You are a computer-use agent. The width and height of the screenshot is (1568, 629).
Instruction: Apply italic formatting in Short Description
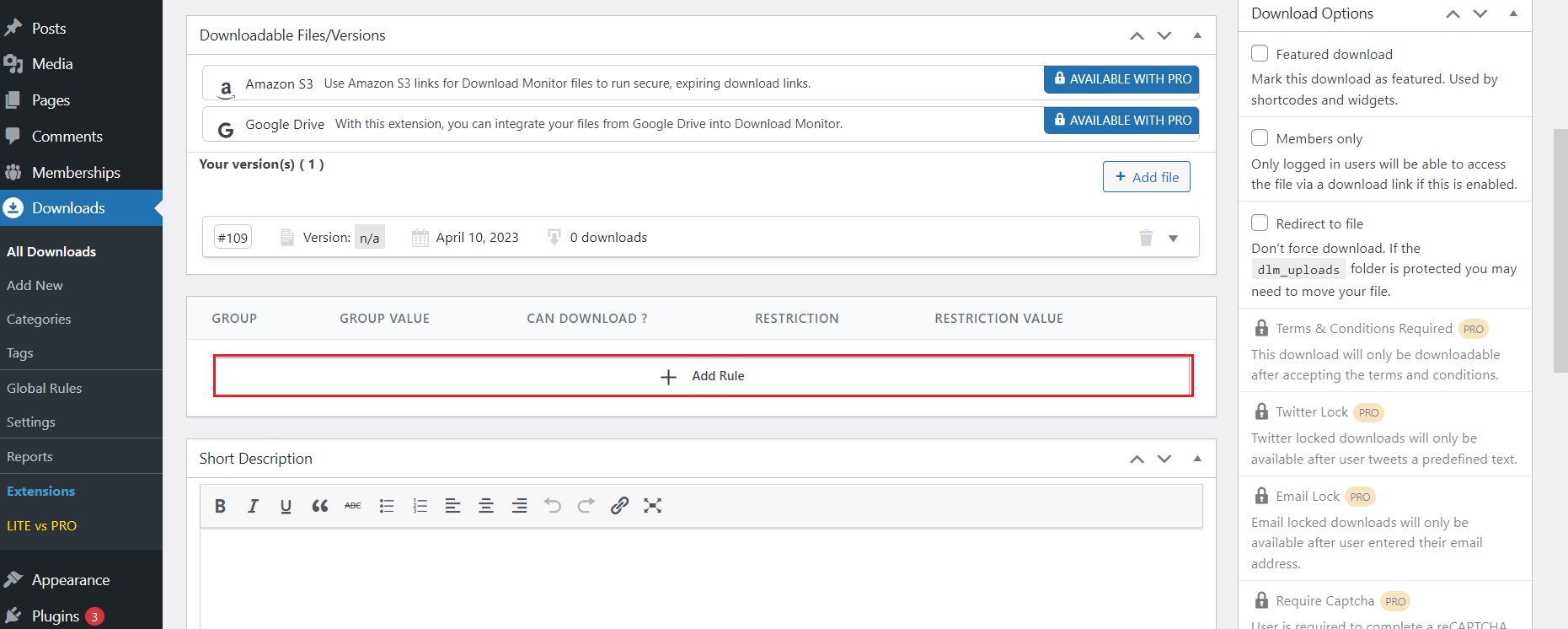click(x=253, y=506)
